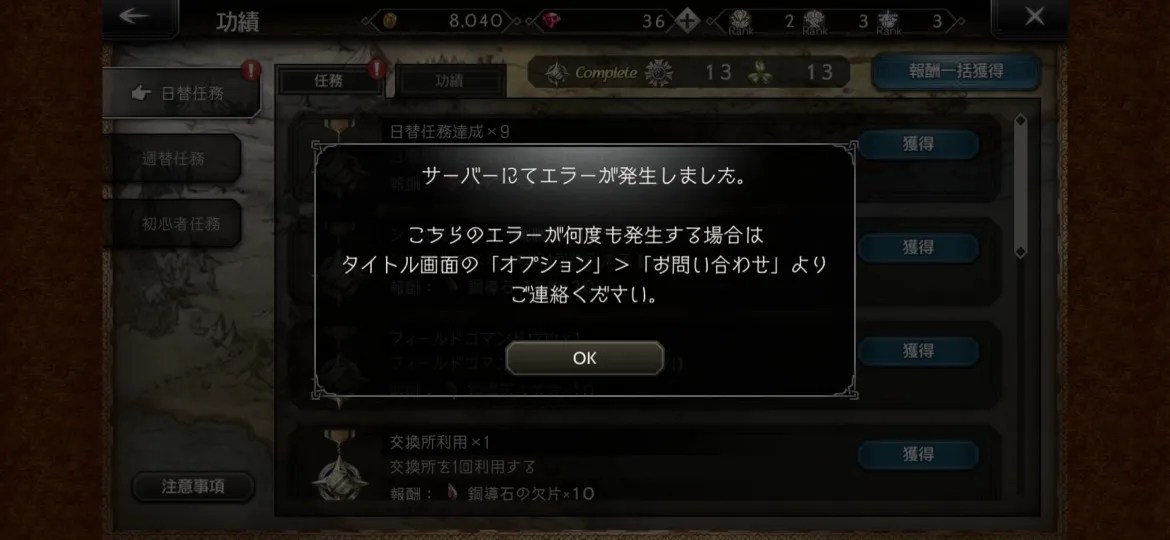Click the mission list scrollbar handle

click(1020, 186)
